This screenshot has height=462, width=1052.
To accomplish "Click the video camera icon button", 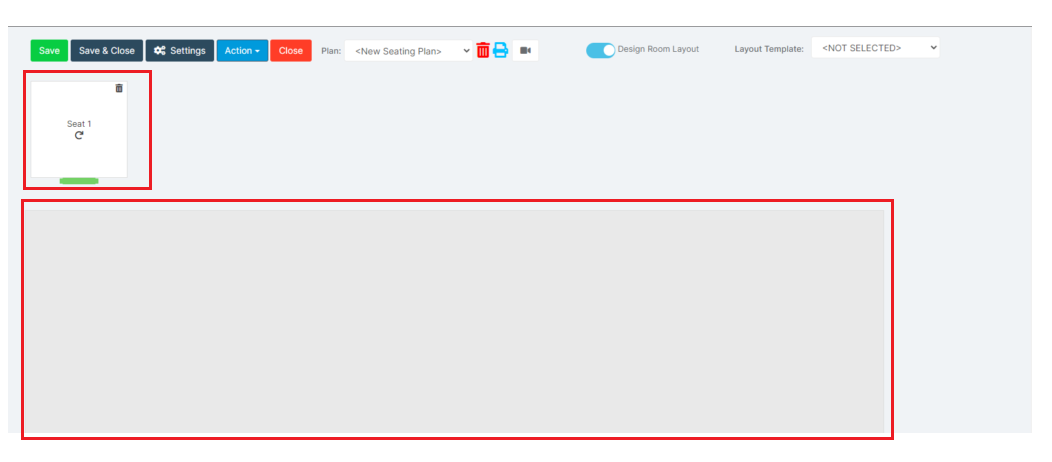I will (525, 51).
